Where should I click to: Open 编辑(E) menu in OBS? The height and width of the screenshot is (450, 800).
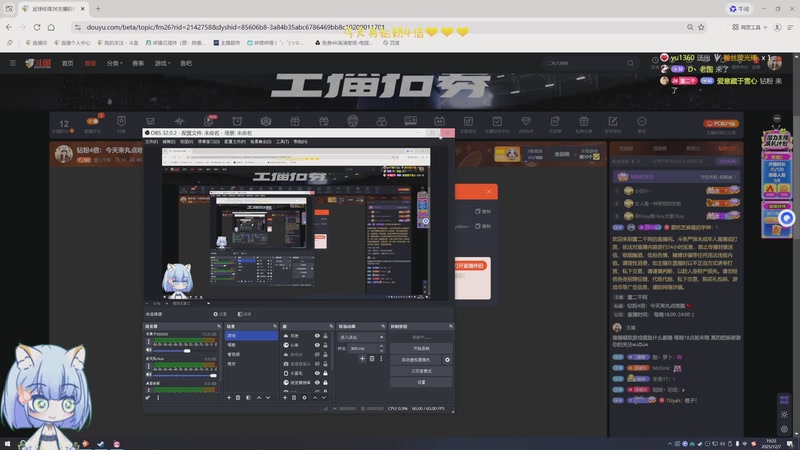[169, 142]
